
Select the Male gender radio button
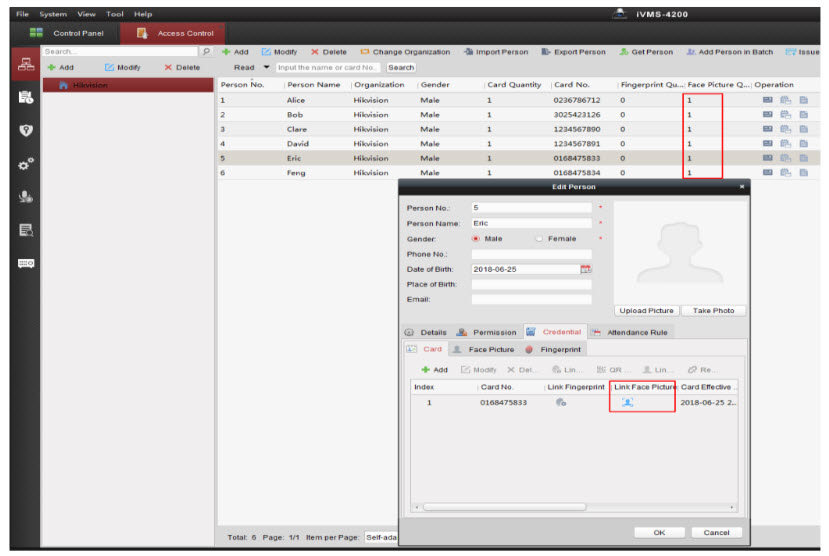tap(476, 239)
